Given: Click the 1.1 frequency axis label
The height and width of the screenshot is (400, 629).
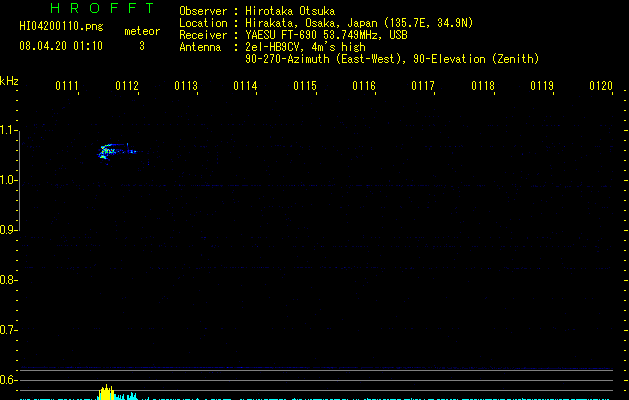Looking at the screenshot, I should [x=8, y=130].
